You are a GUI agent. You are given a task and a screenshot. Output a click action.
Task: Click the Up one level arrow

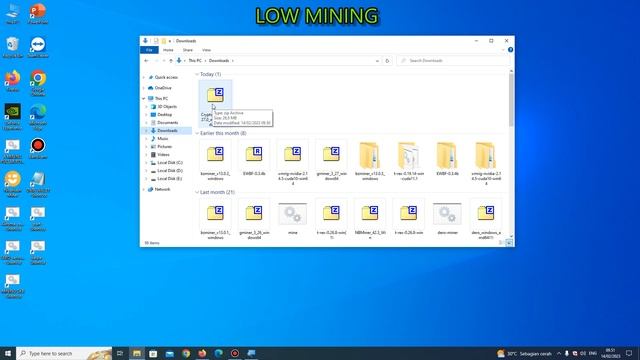click(171, 61)
